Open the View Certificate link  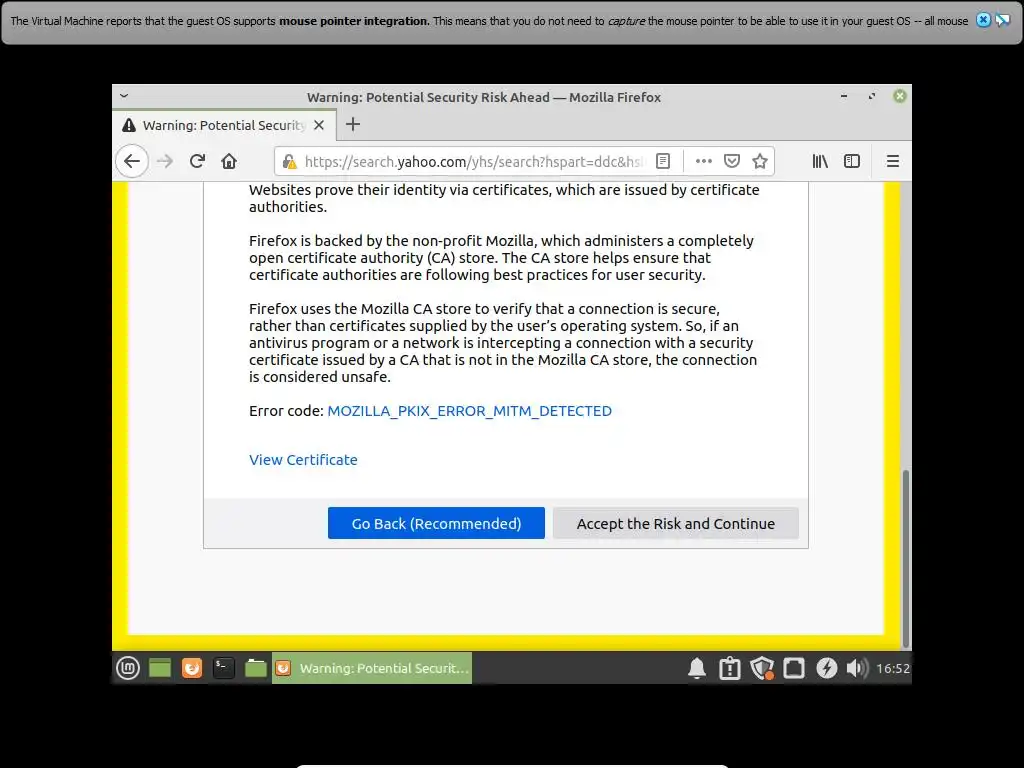[303, 460]
